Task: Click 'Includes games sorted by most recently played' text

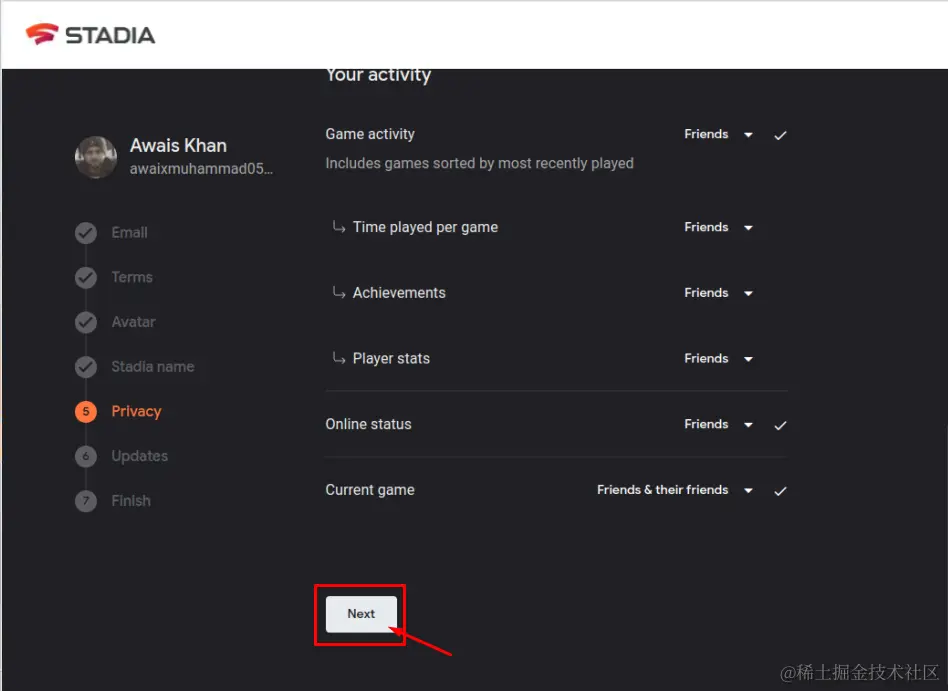Action: [x=479, y=163]
